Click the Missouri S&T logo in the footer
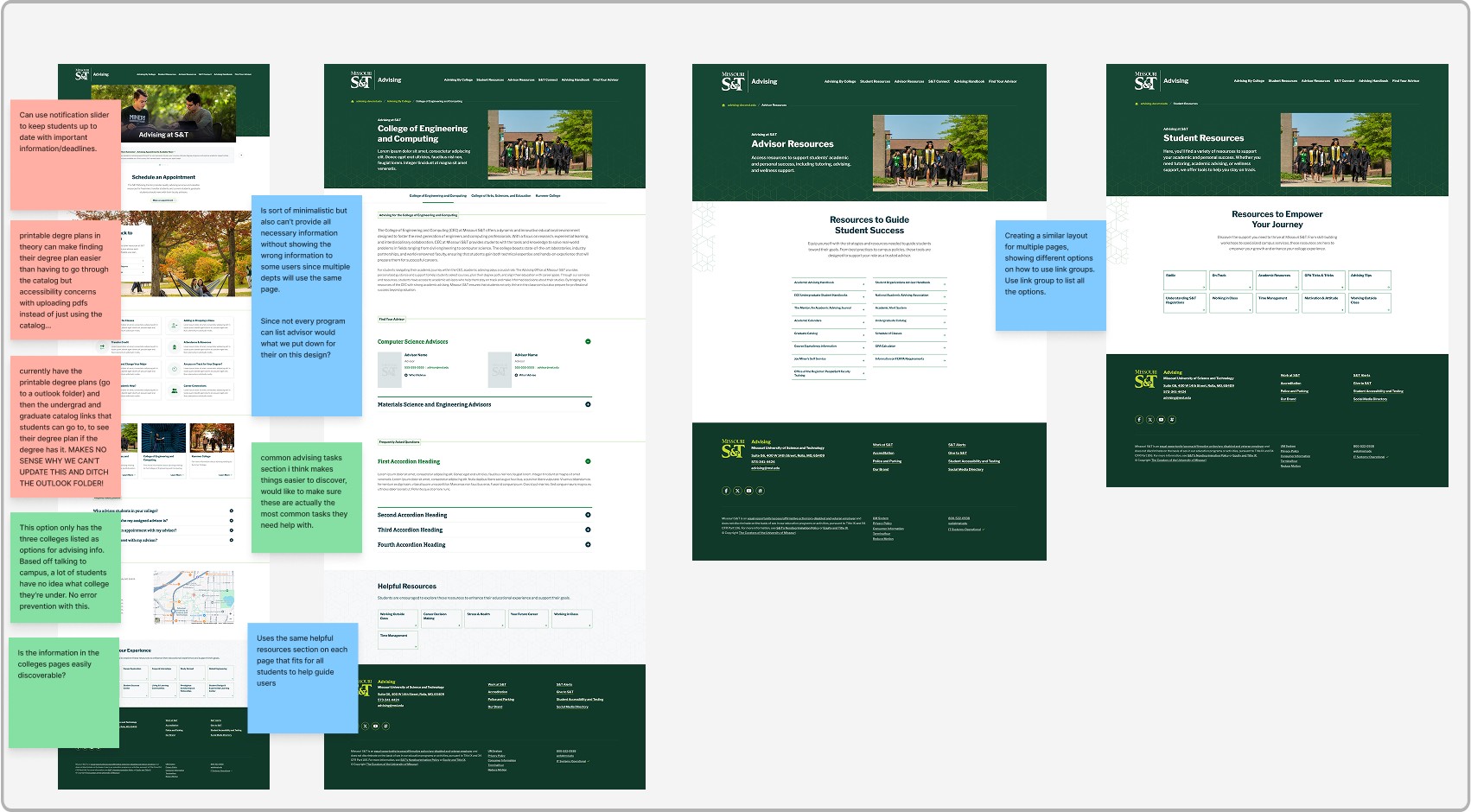This screenshot has height=812, width=1471. coord(732,448)
